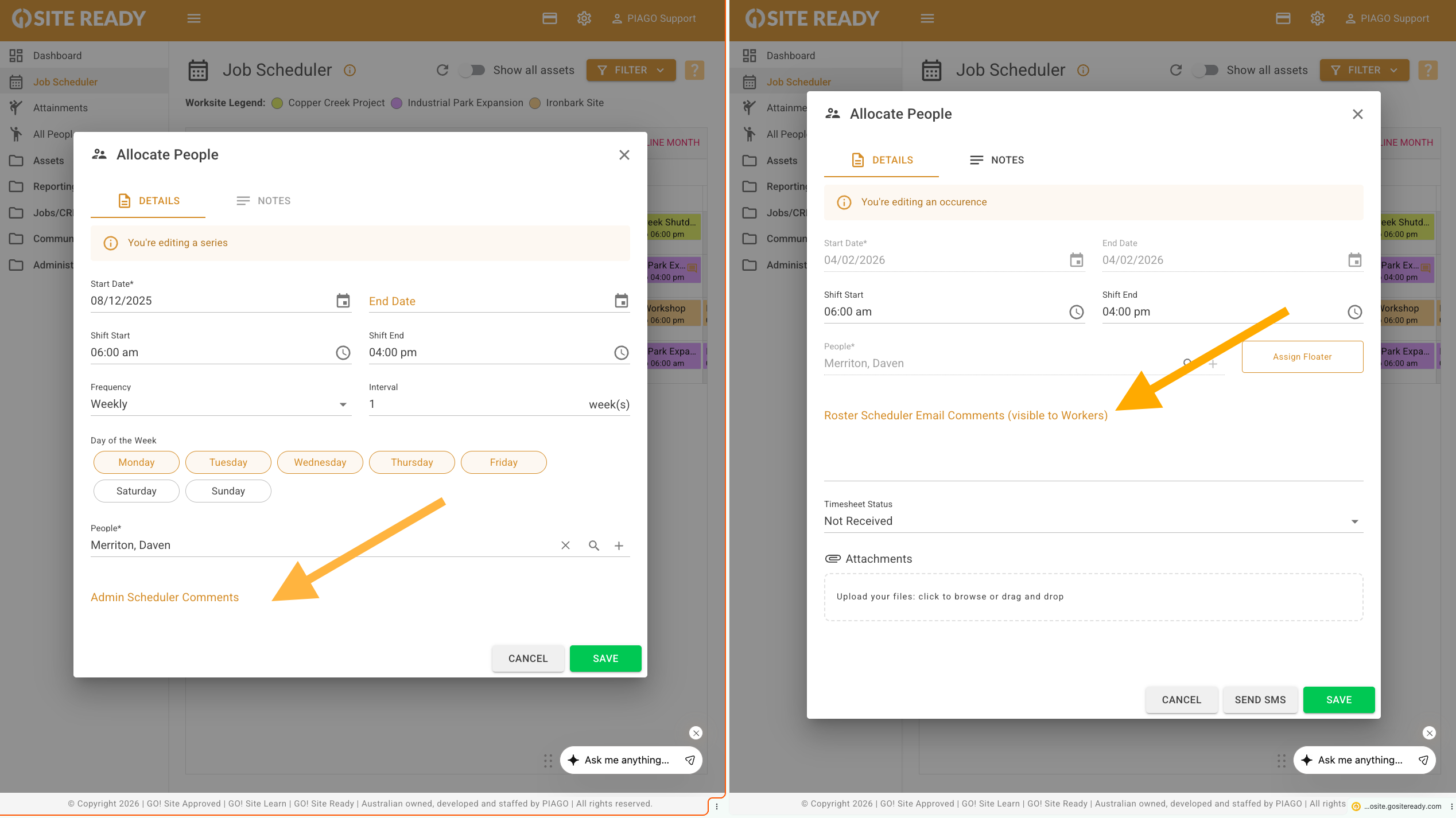This screenshot has width=1456, height=818.
Task: Click the refresh icon in left Job Scheduler
Action: click(x=442, y=70)
